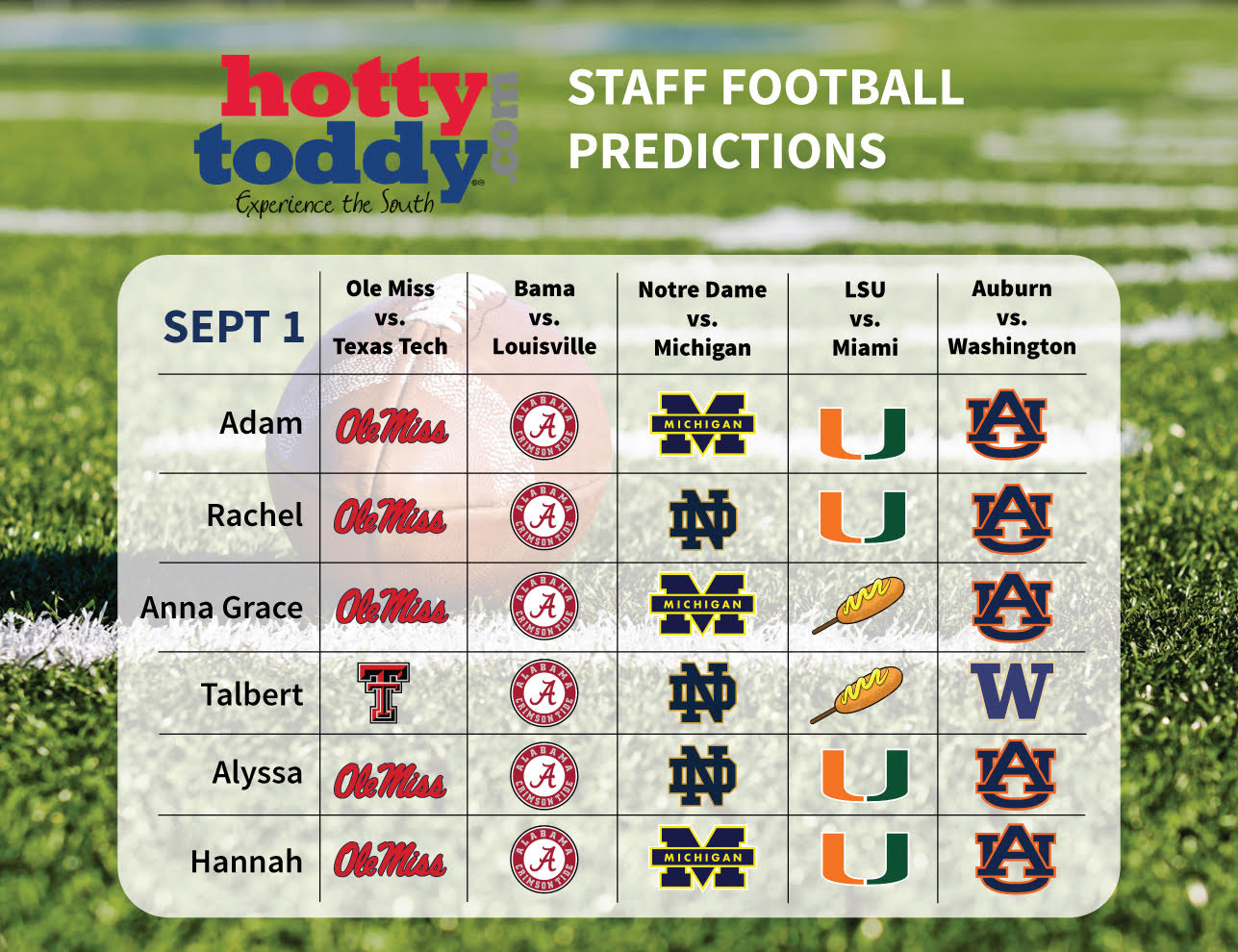
Task: Click the Auburn vs. Washington header
Action: pyautogui.click(x=1011, y=317)
